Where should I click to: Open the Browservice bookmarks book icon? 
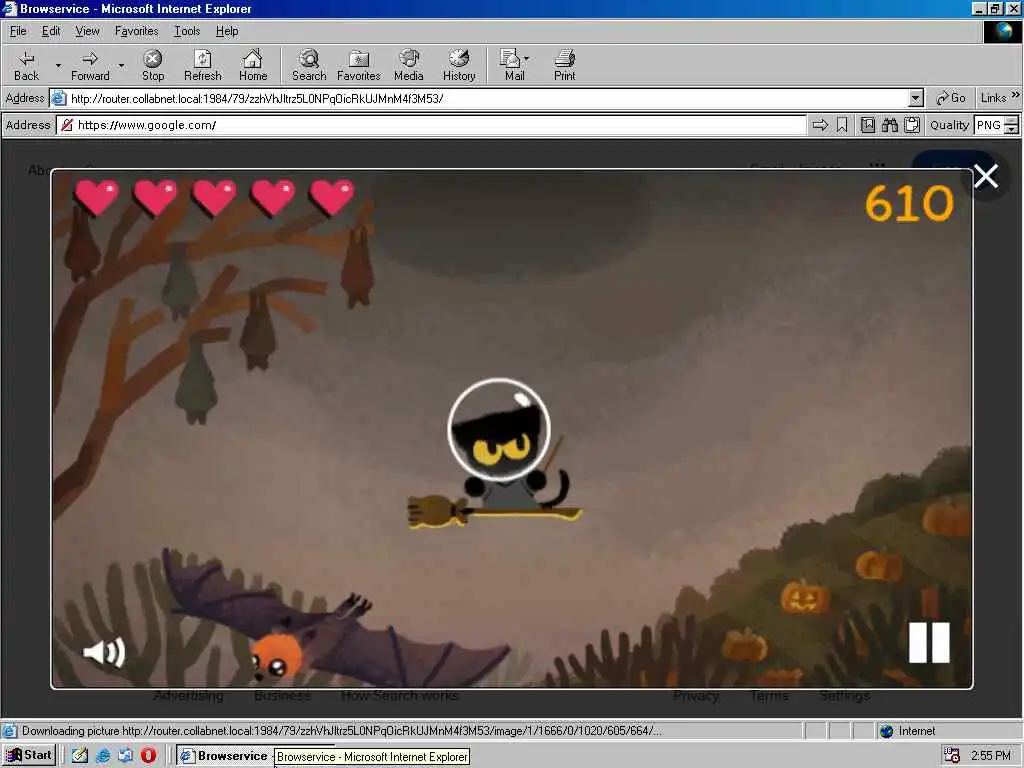pos(867,125)
